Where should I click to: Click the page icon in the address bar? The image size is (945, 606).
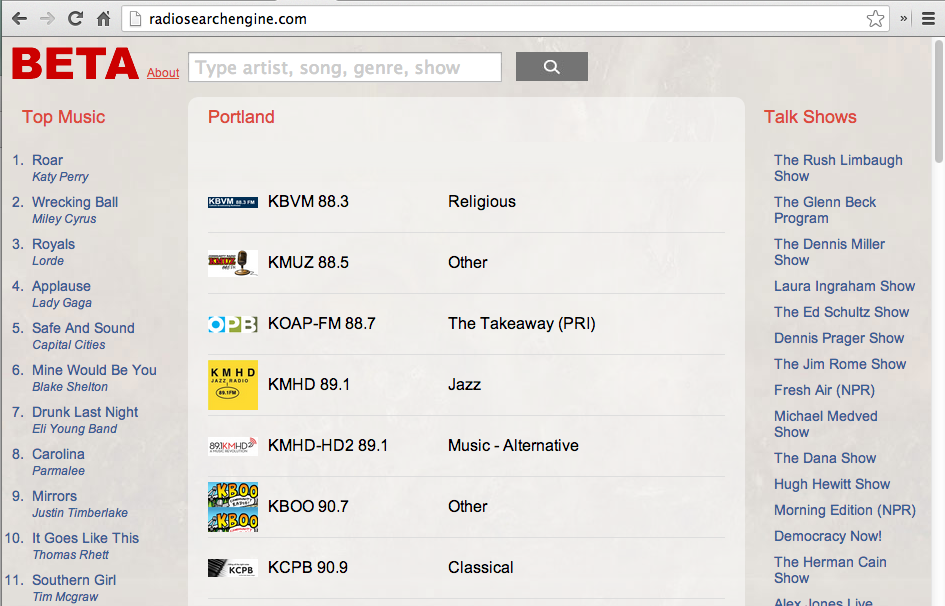[x=136, y=19]
